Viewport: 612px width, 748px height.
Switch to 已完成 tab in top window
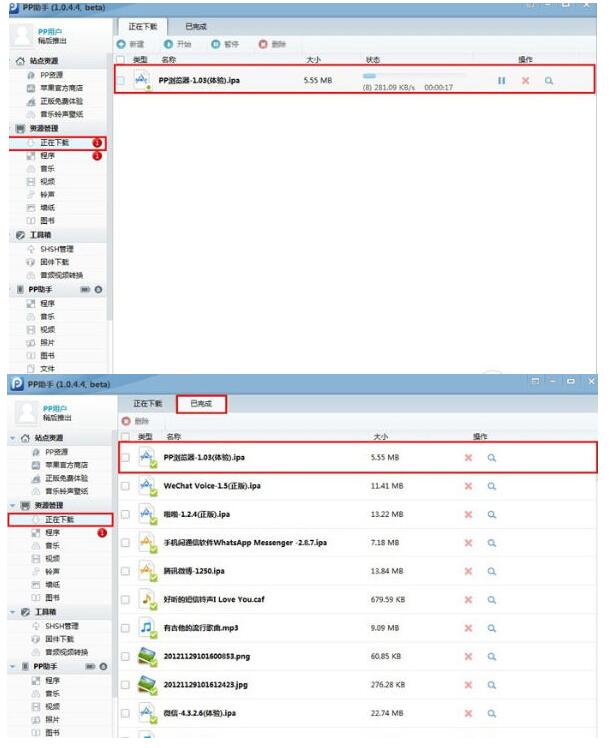[196, 26]
